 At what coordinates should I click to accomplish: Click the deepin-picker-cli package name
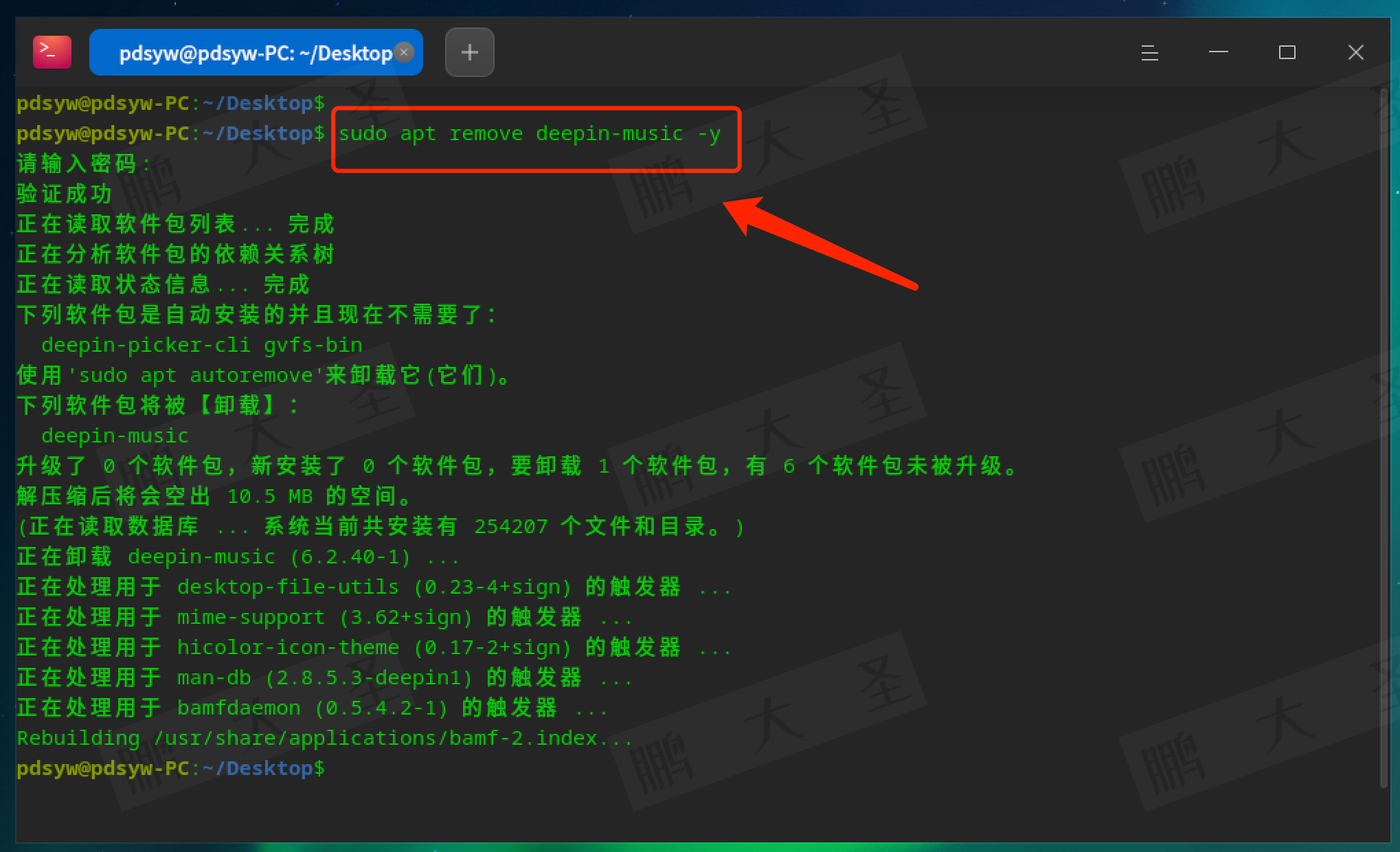(146, 345)
